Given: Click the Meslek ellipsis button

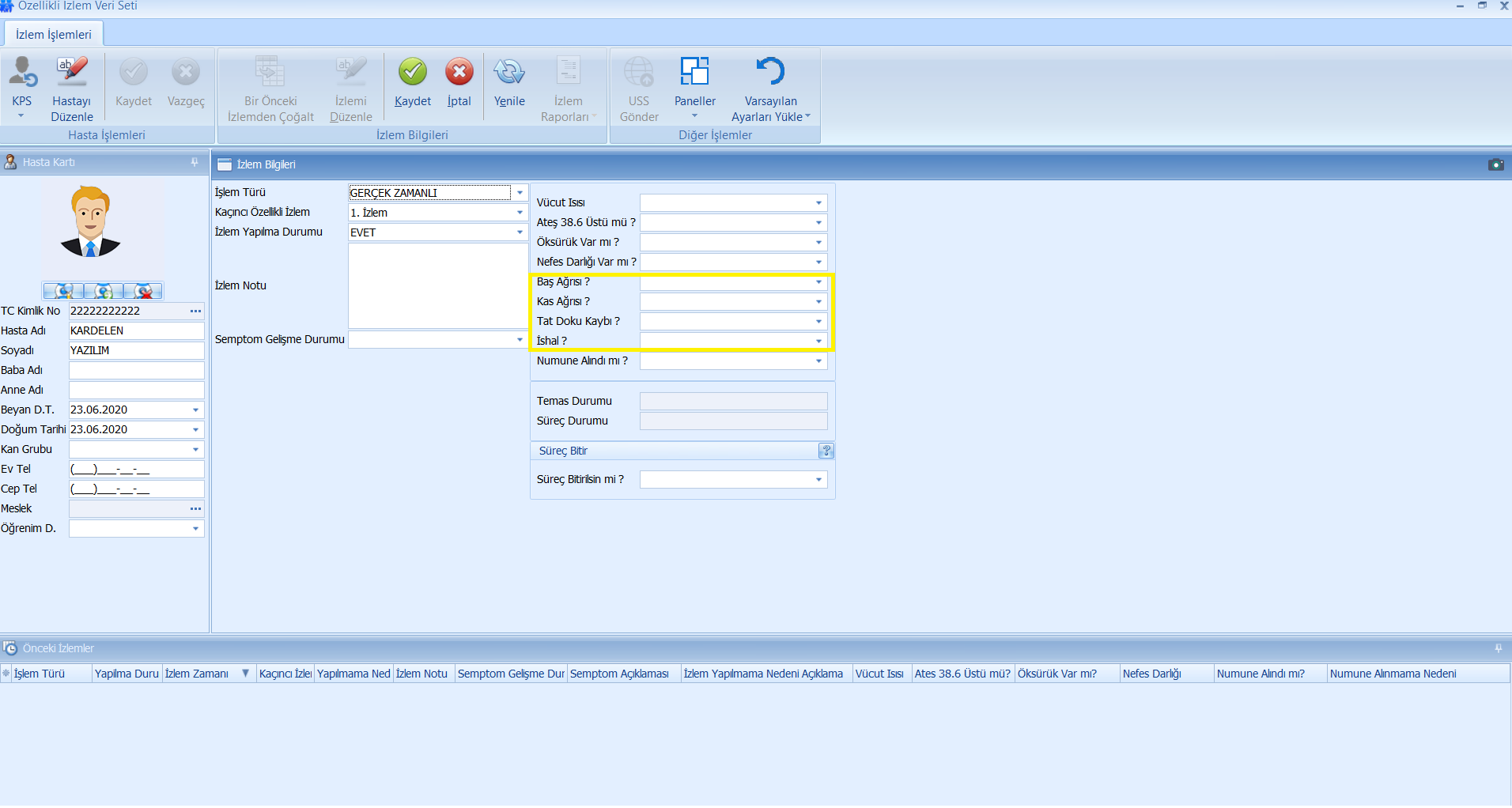Looking at the screenshot, I should (x=195, y=509).
